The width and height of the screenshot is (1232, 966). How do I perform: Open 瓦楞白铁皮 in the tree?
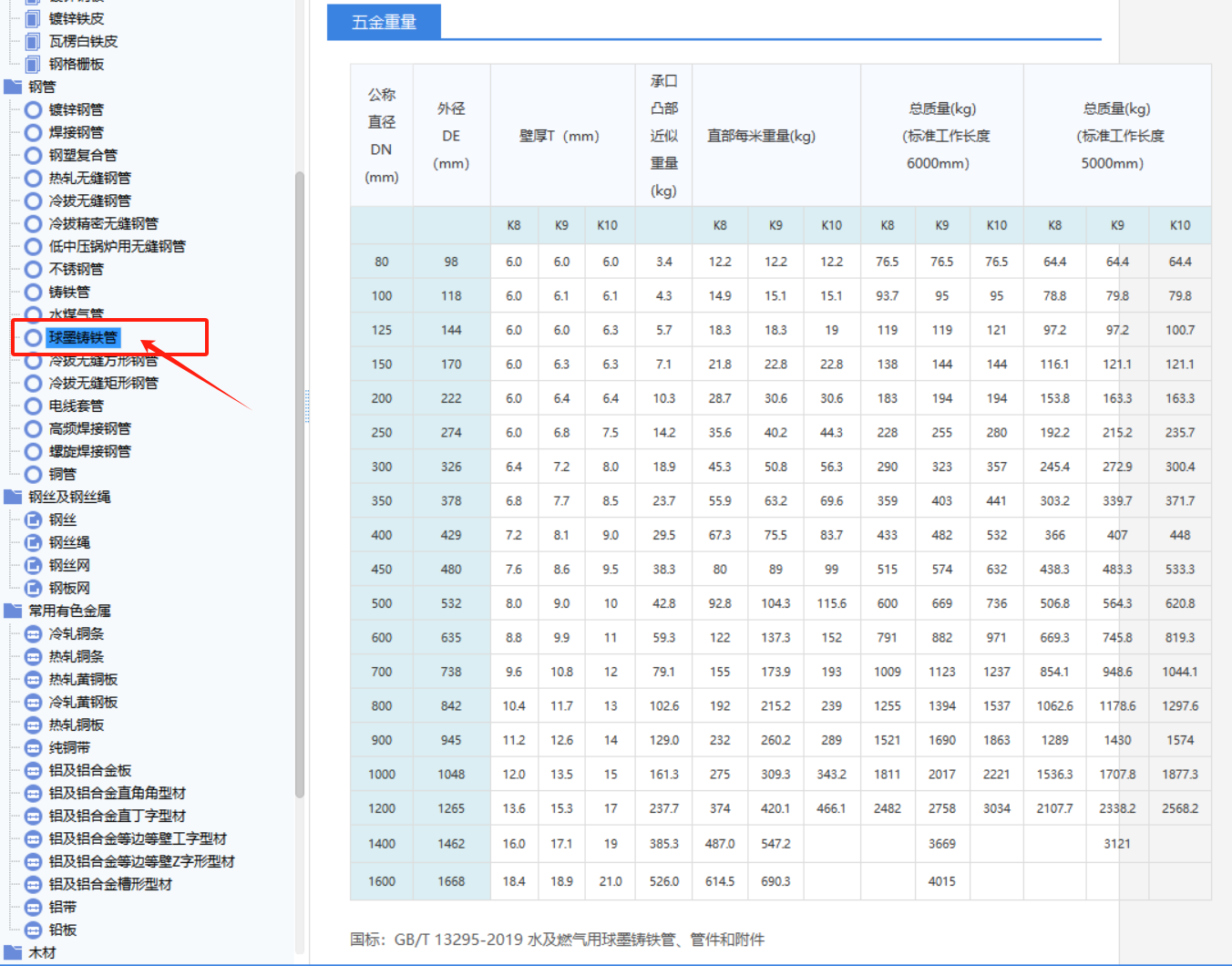point(84,42)
